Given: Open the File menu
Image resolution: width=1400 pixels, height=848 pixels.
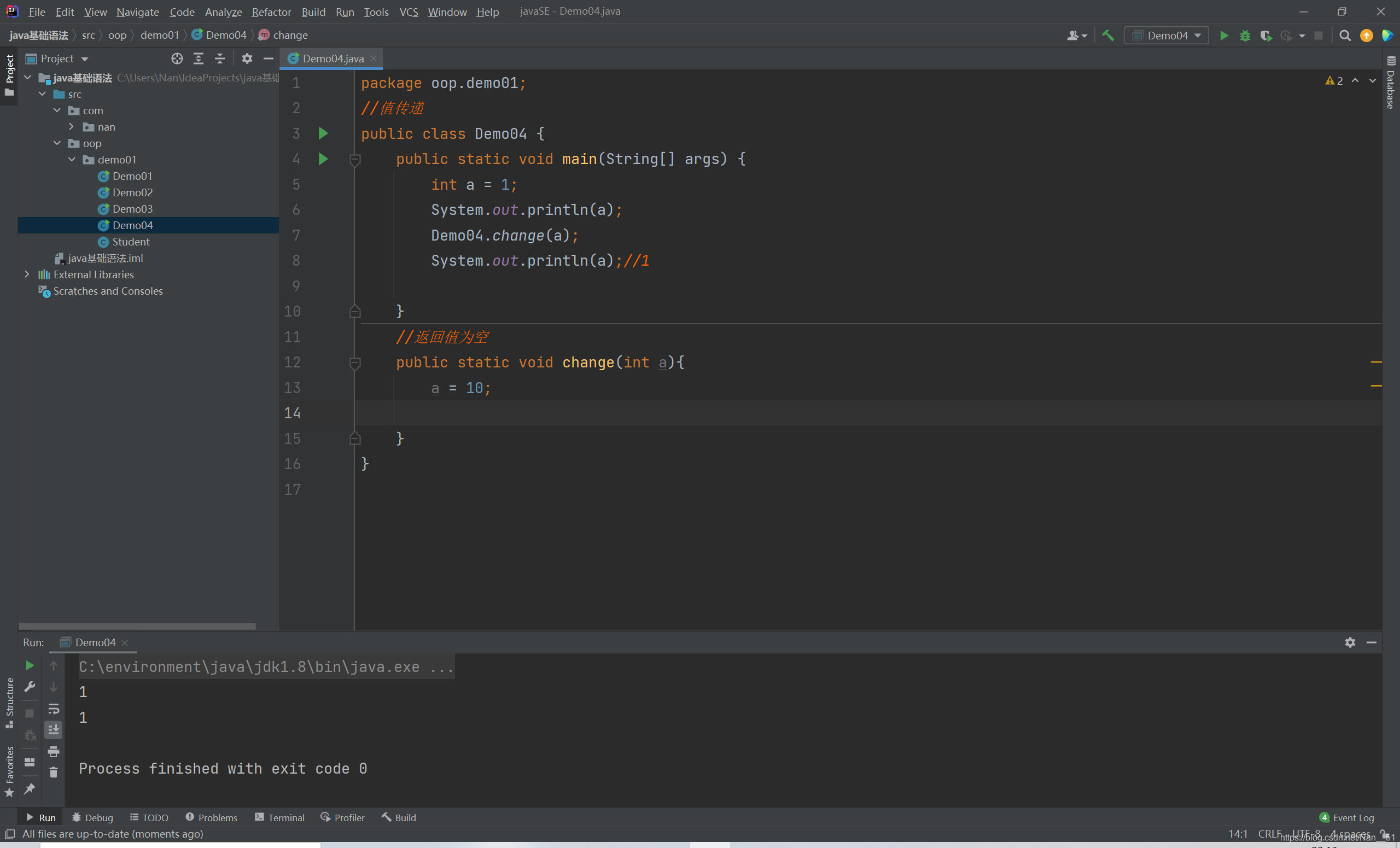Looking at the screenshot, I should point(36,11).
